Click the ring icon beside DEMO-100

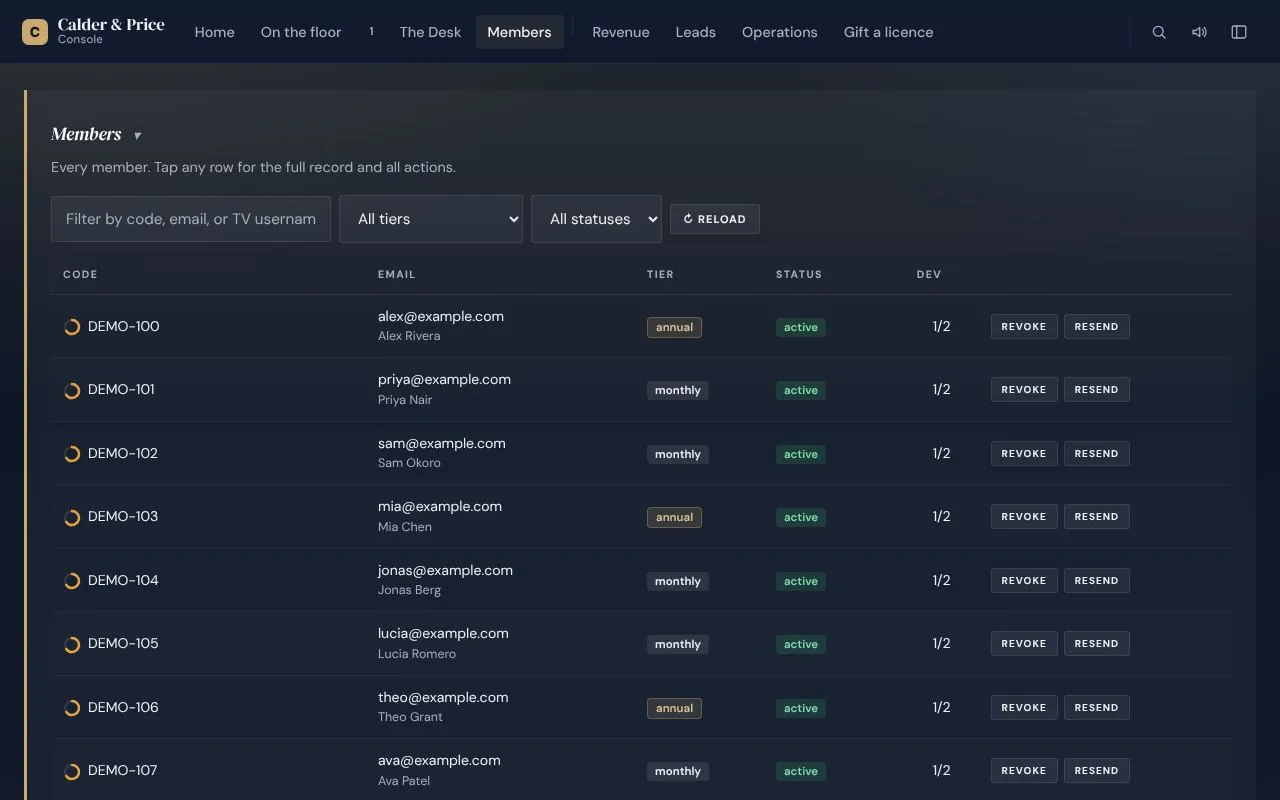72,327
